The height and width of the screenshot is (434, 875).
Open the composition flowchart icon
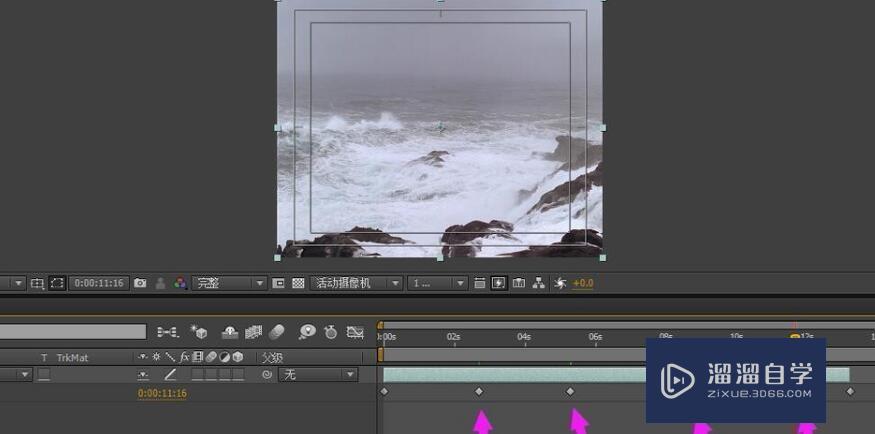[539, 283]
